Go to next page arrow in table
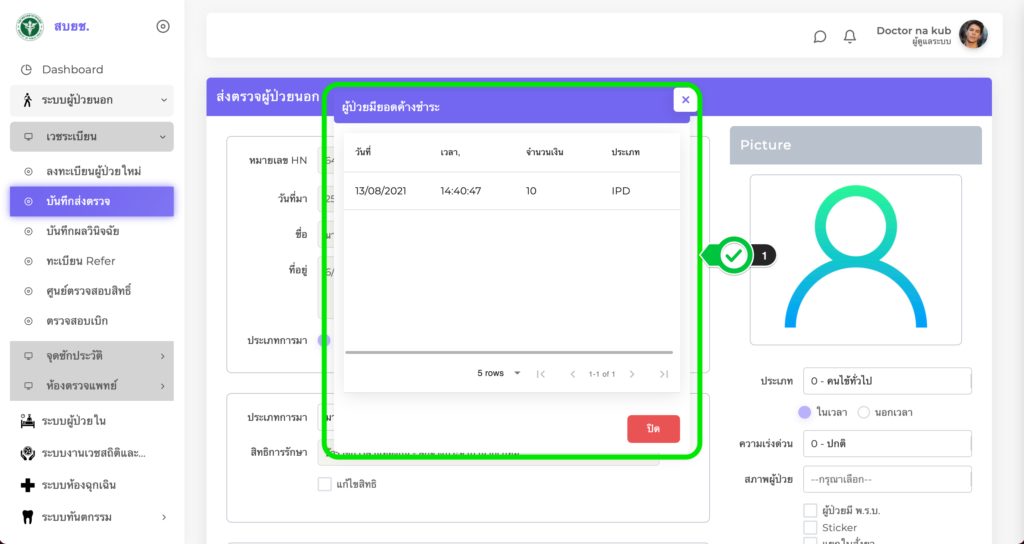The height and width of the screenshot is (544, 1024). coord(632,374)
